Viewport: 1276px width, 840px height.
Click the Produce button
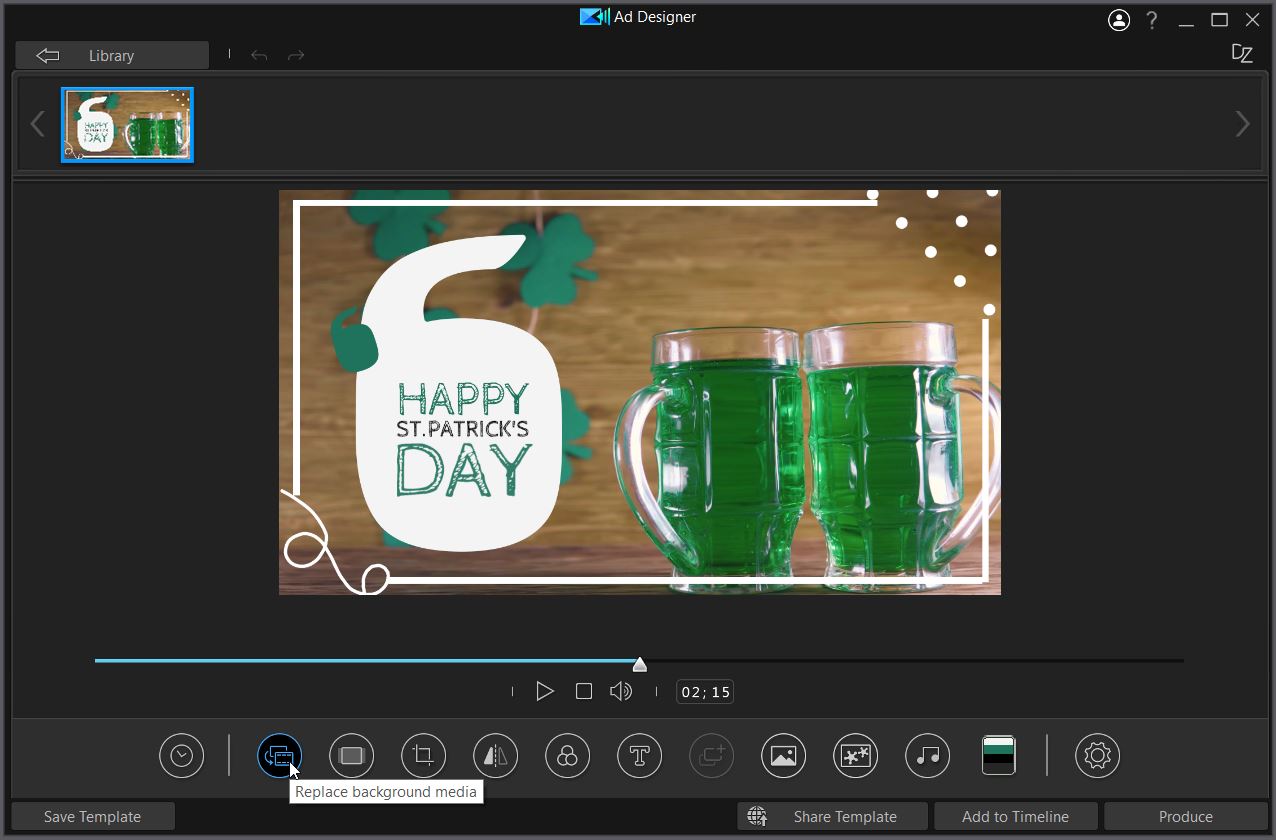click(x=1186, y=816)
